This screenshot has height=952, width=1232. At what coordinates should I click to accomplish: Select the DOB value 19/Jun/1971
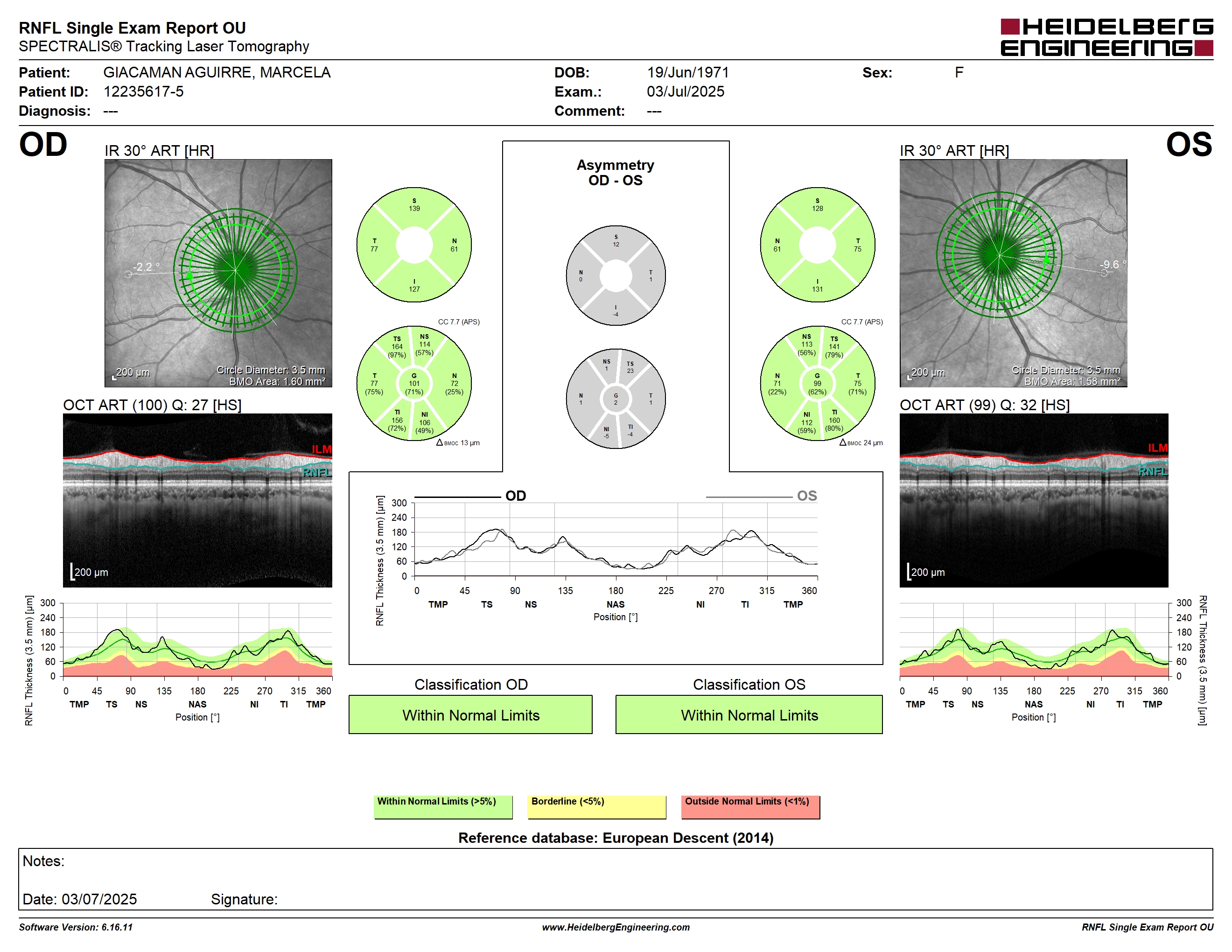pos(688,73)
